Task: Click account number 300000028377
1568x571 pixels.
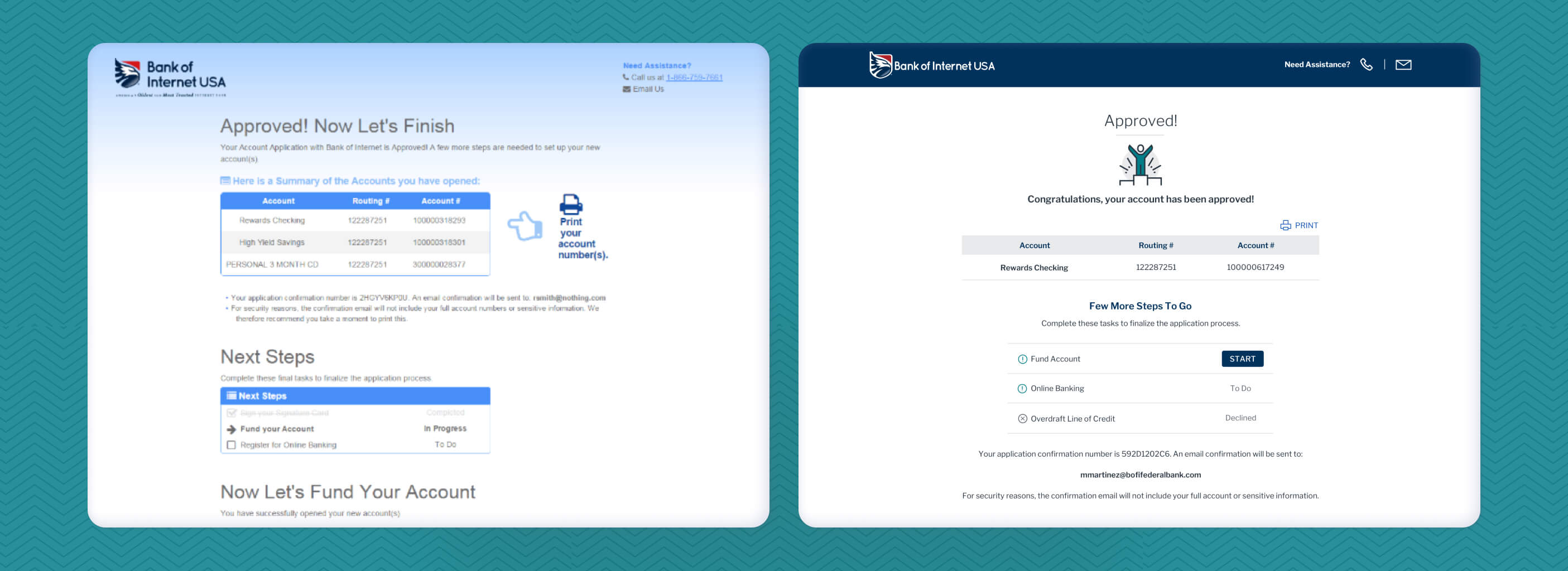Action: pyautogui.click(x=439, y=264)
